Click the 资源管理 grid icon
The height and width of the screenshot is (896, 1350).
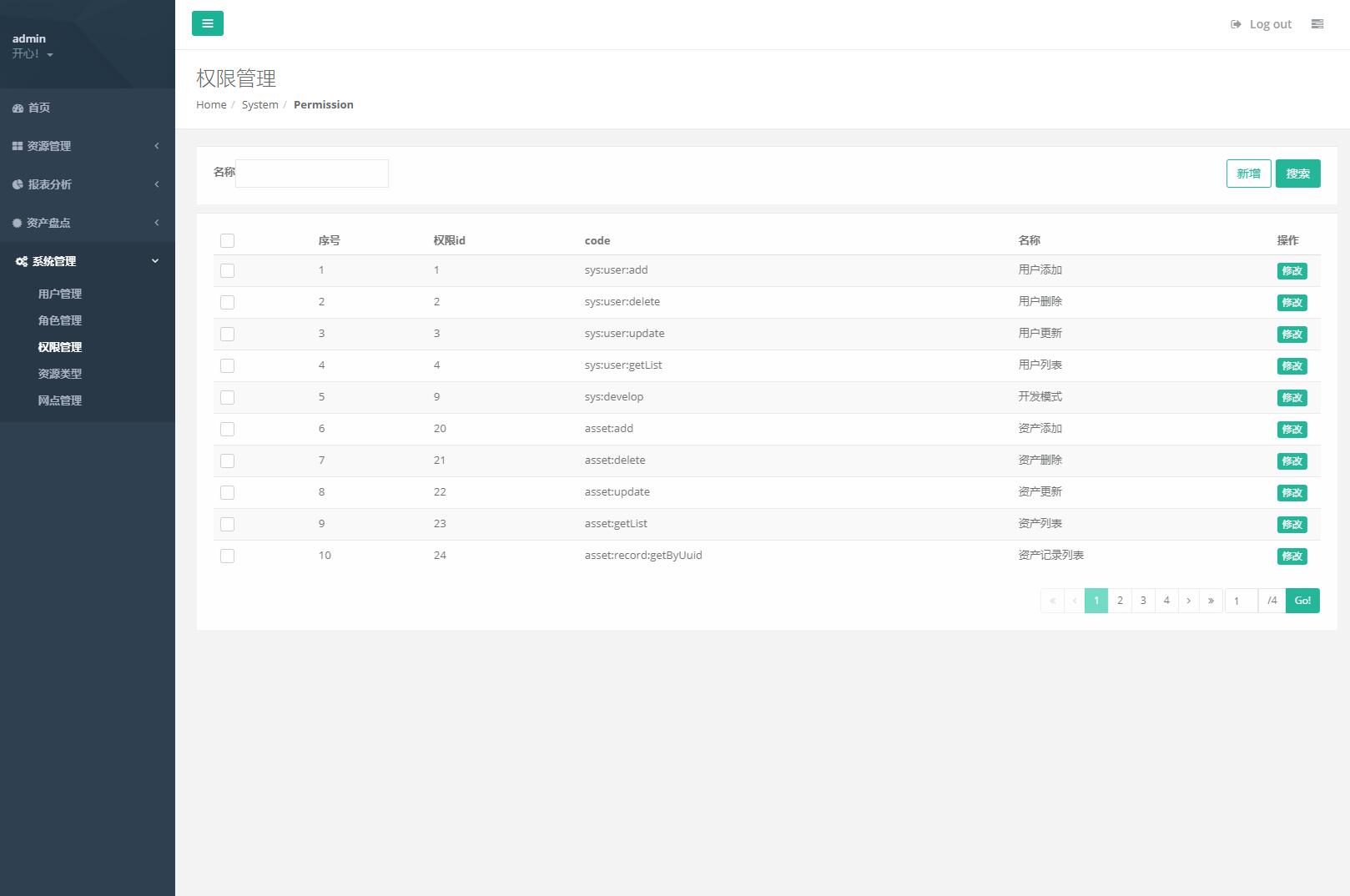click(18, 146)
